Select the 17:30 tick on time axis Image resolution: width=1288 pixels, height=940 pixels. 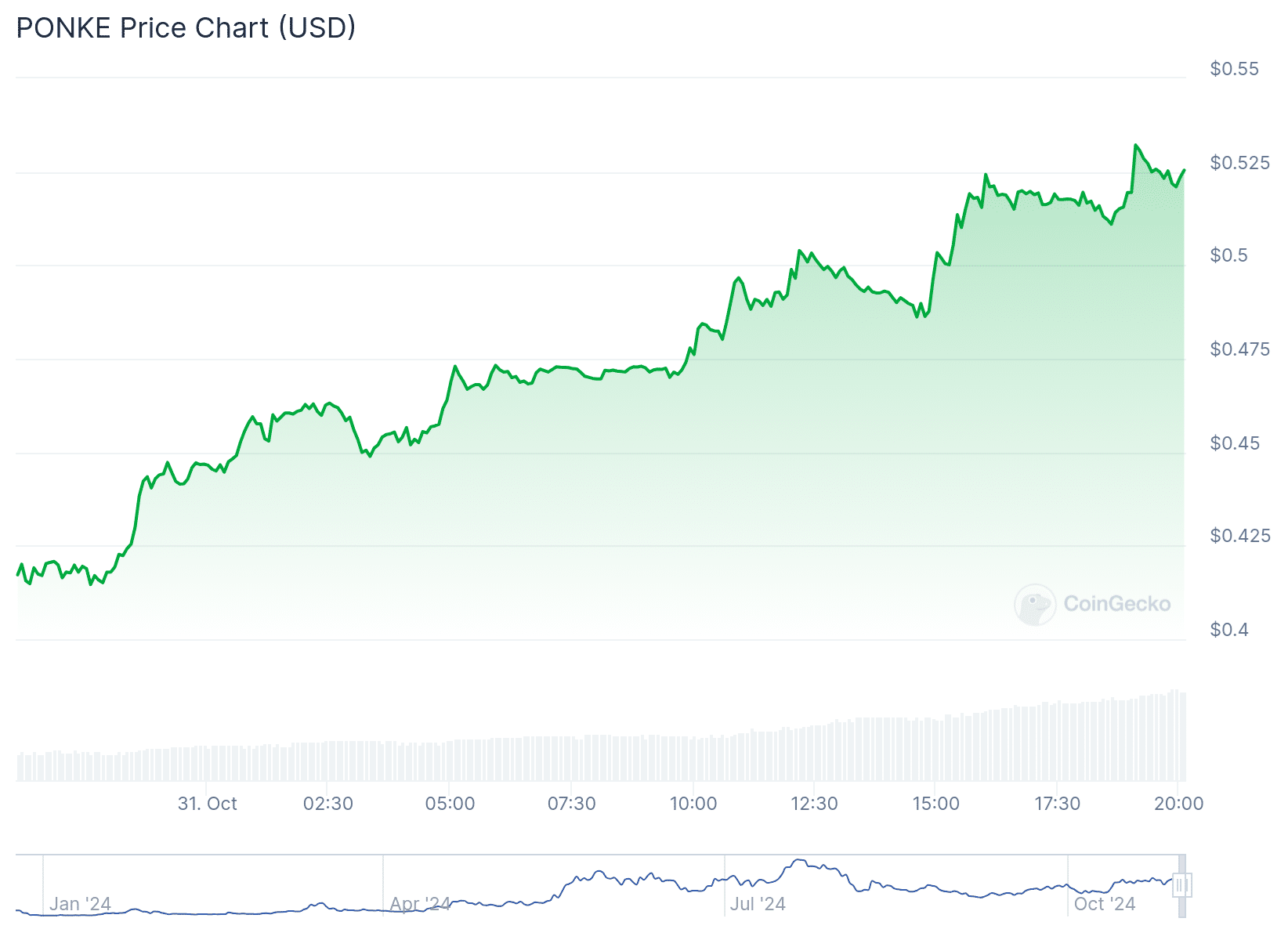tap(1057, 804)
